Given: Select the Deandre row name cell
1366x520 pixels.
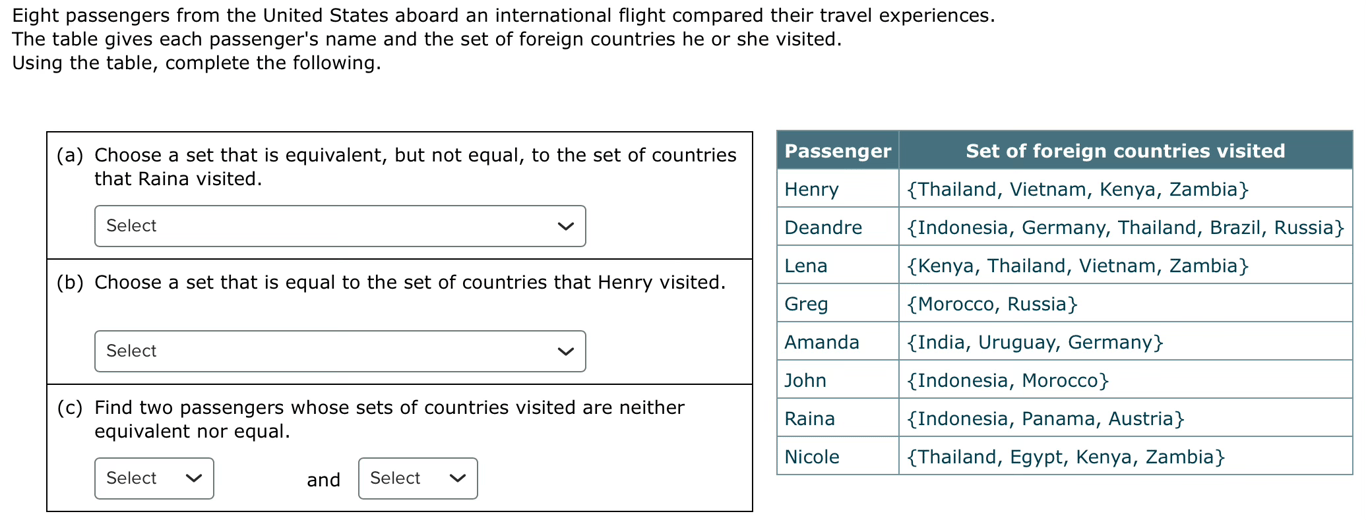Looking at the screenshot, I should click(823, 227).
